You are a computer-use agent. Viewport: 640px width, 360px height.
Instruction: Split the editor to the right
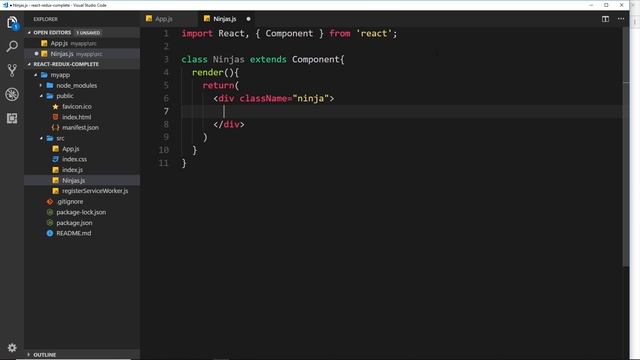tap(605, 19)
